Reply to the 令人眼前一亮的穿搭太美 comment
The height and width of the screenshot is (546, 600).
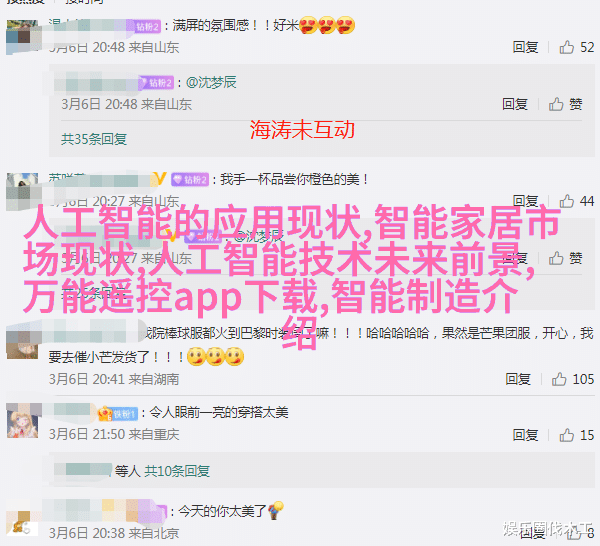click(x=525, y=435)
